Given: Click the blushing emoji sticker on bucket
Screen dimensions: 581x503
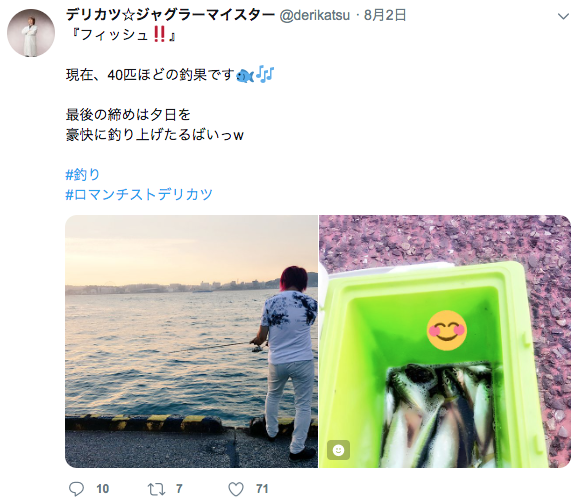Looking at the screenshot, I should 446,330.
